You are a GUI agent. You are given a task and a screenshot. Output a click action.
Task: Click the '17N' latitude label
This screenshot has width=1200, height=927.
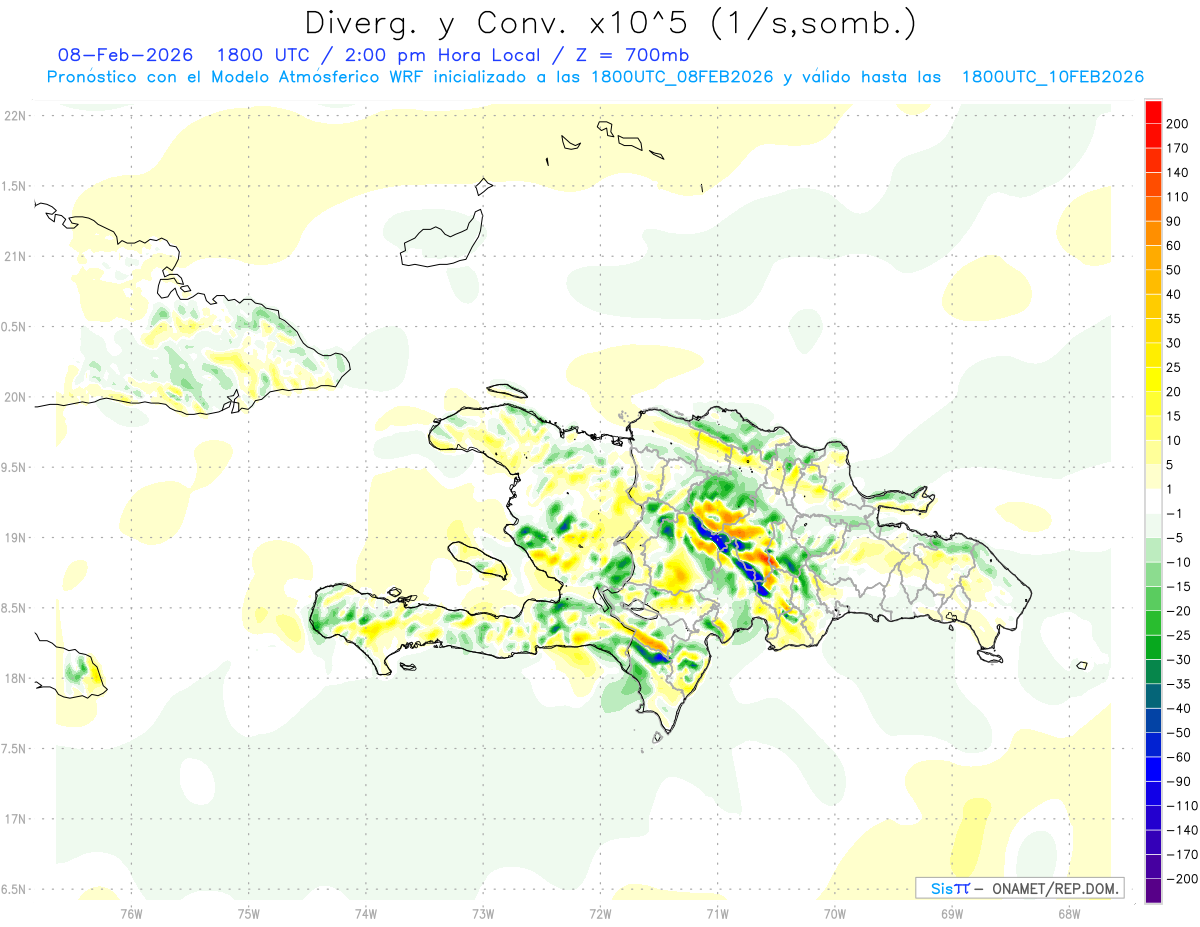tap(14, 819)
